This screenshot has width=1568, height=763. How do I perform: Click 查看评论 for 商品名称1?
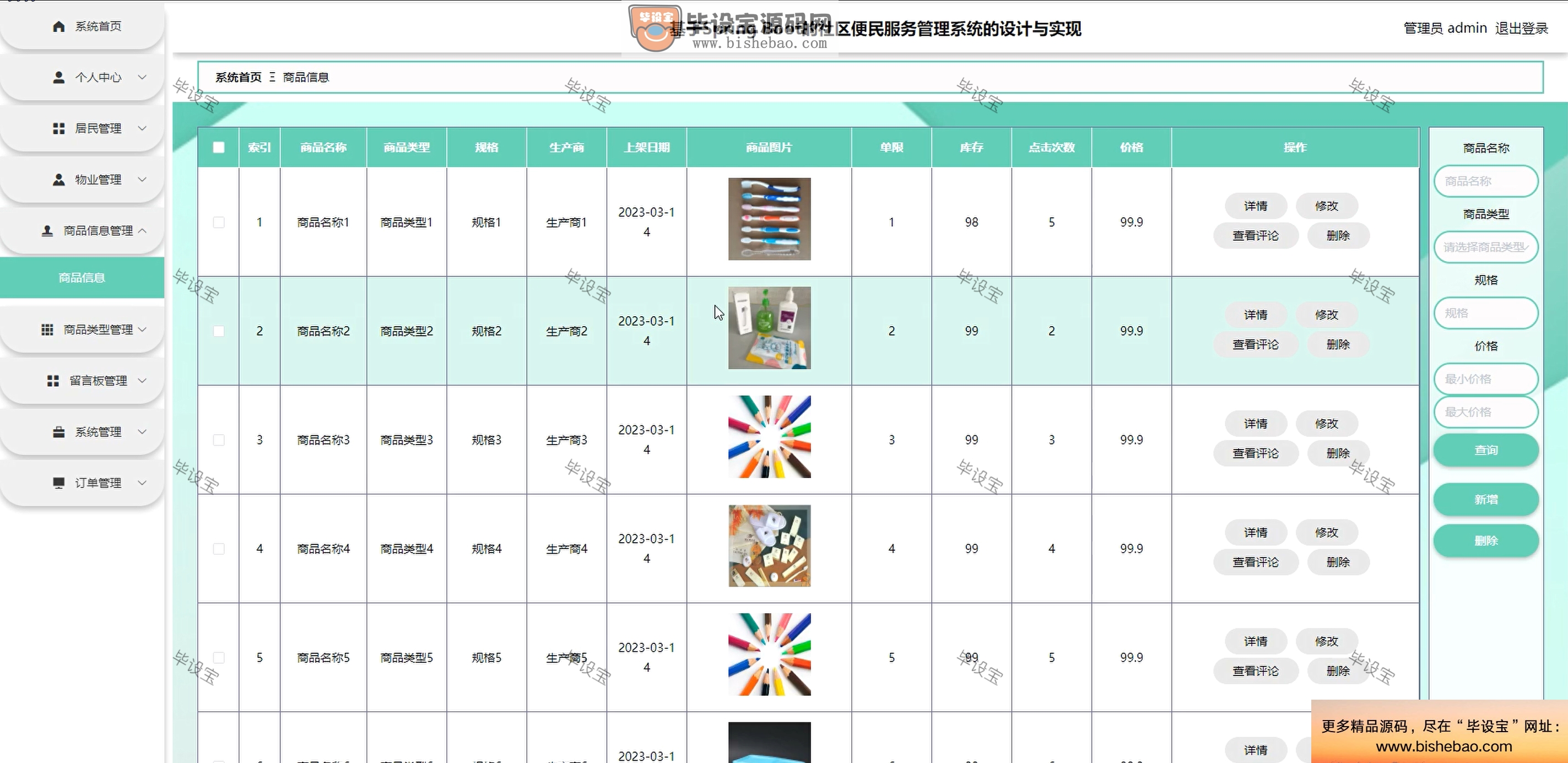1256,235
